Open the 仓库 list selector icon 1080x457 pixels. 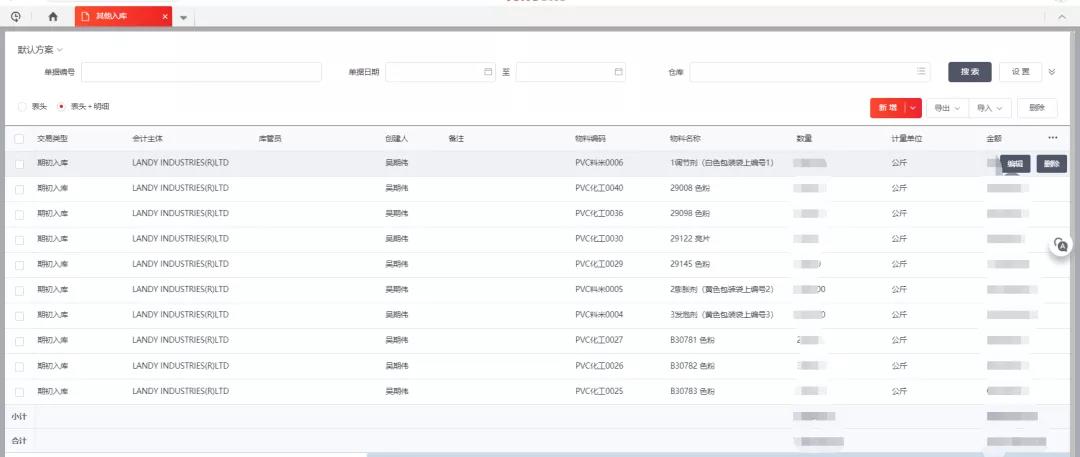[921, 72]
